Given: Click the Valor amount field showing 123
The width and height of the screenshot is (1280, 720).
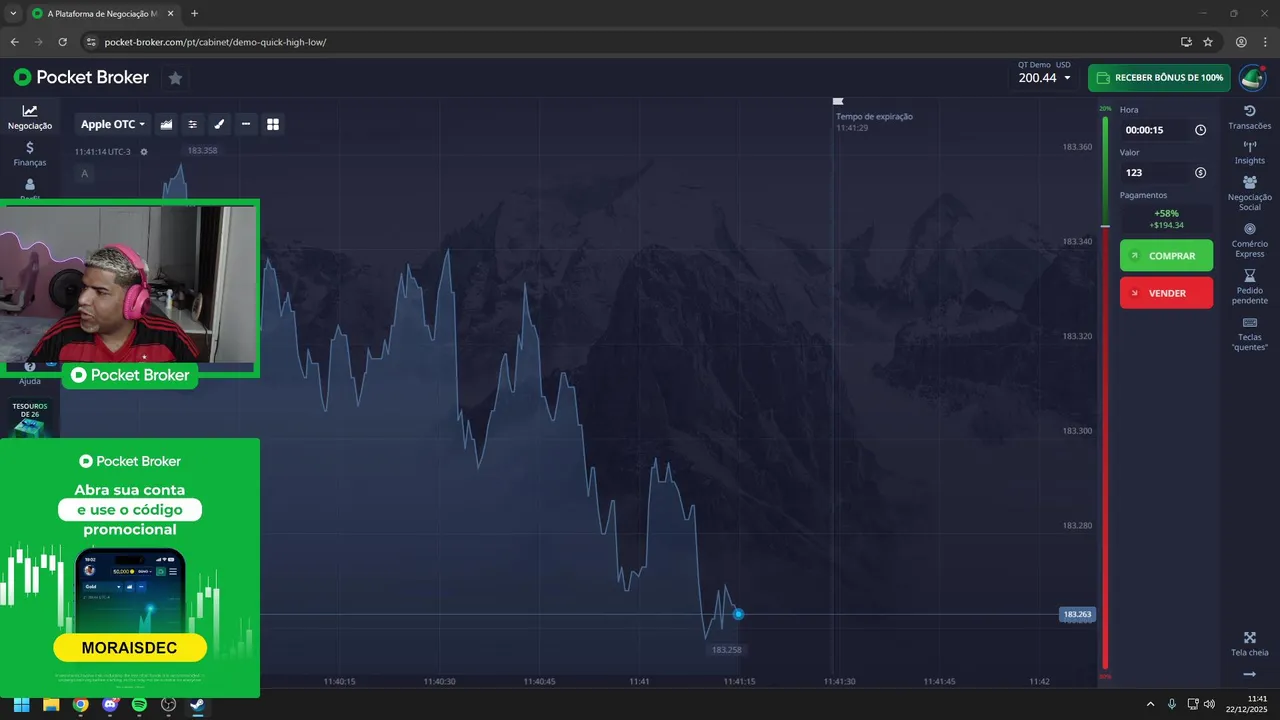Looking at the screenshot, I should coord(1165,172).
